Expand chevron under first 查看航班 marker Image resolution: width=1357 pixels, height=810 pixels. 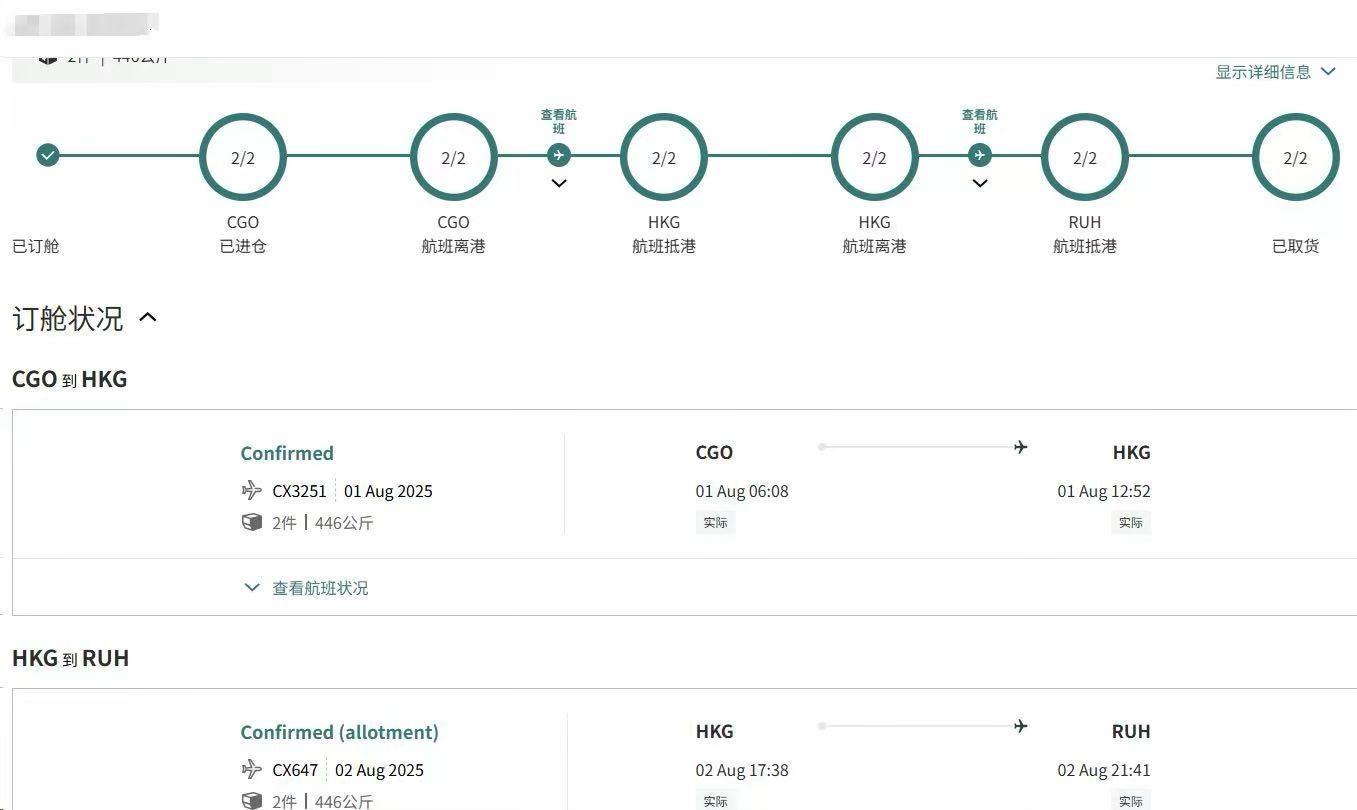point(559,183)
